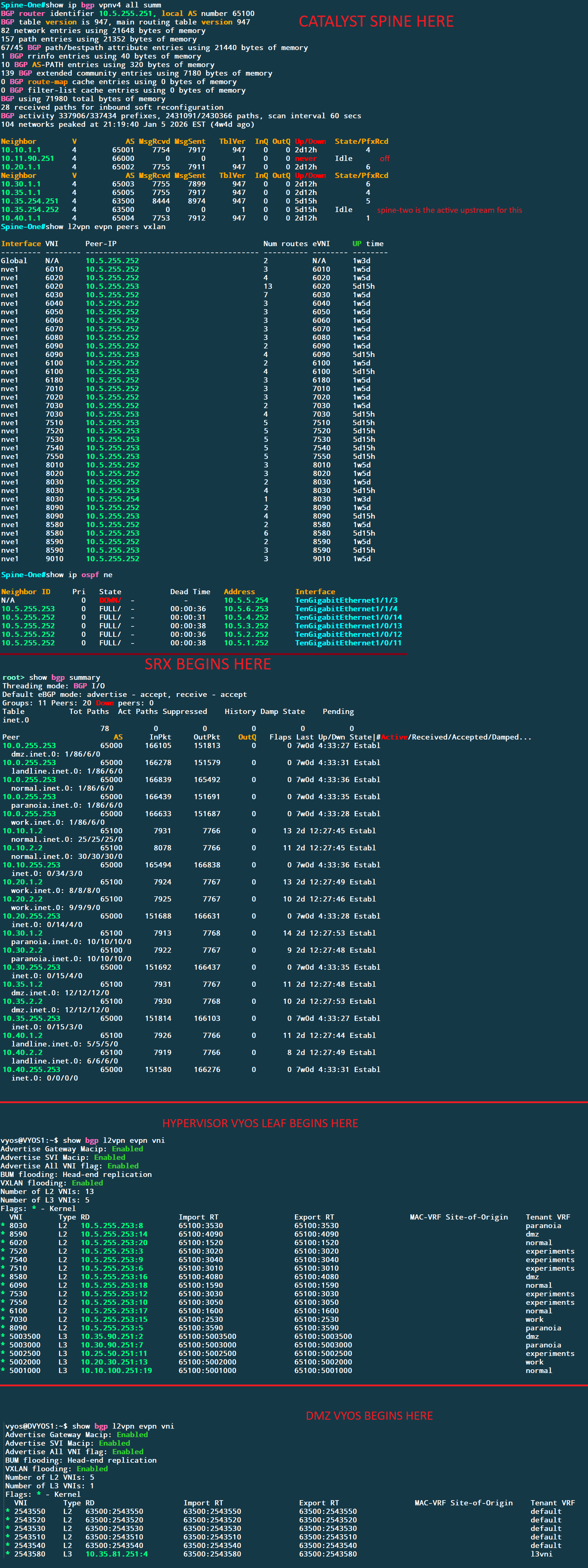Click SRX peer 10.35.1.2

(23, 984)
